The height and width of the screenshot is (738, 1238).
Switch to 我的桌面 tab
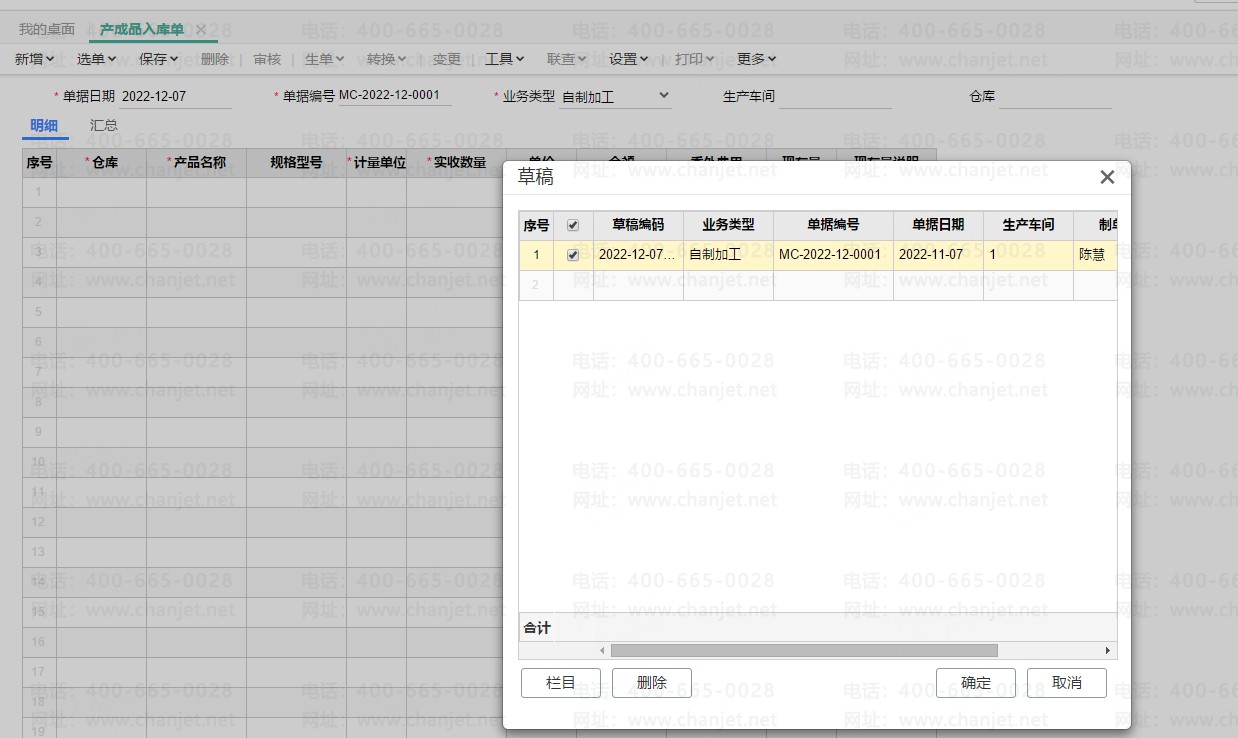click(47, 30)
